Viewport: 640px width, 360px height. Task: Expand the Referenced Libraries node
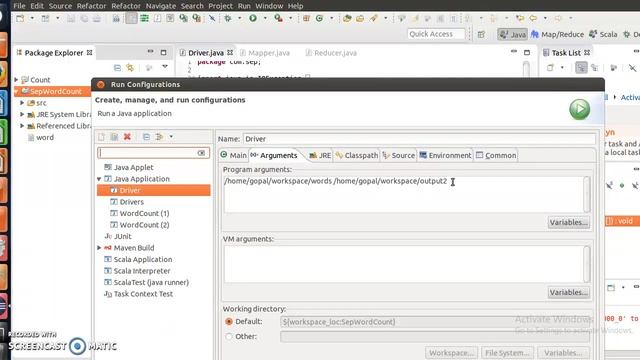coord(22,126)
